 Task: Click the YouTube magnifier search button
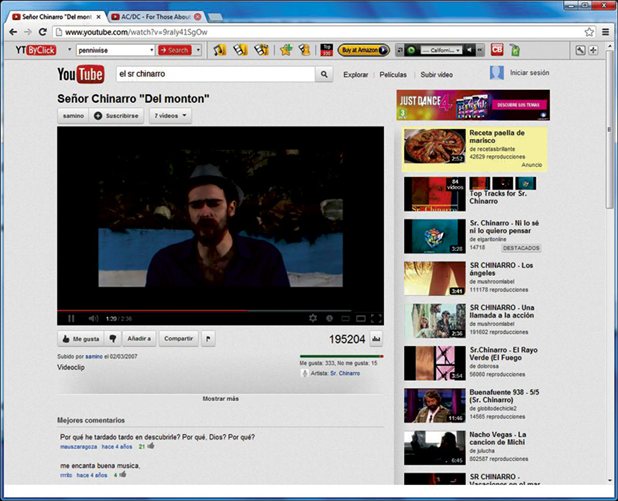pyautogui.click(x=324, y=74)
